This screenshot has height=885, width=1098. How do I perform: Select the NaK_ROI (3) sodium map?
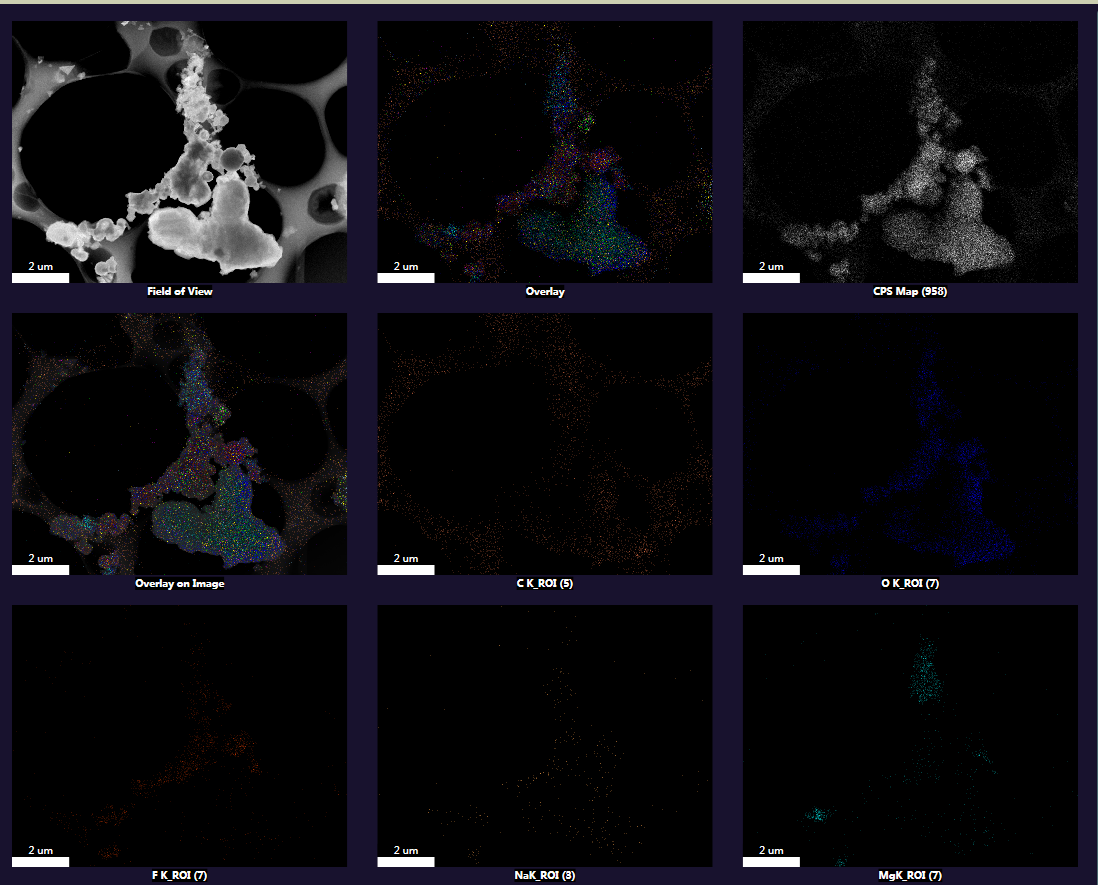[545, 736]
